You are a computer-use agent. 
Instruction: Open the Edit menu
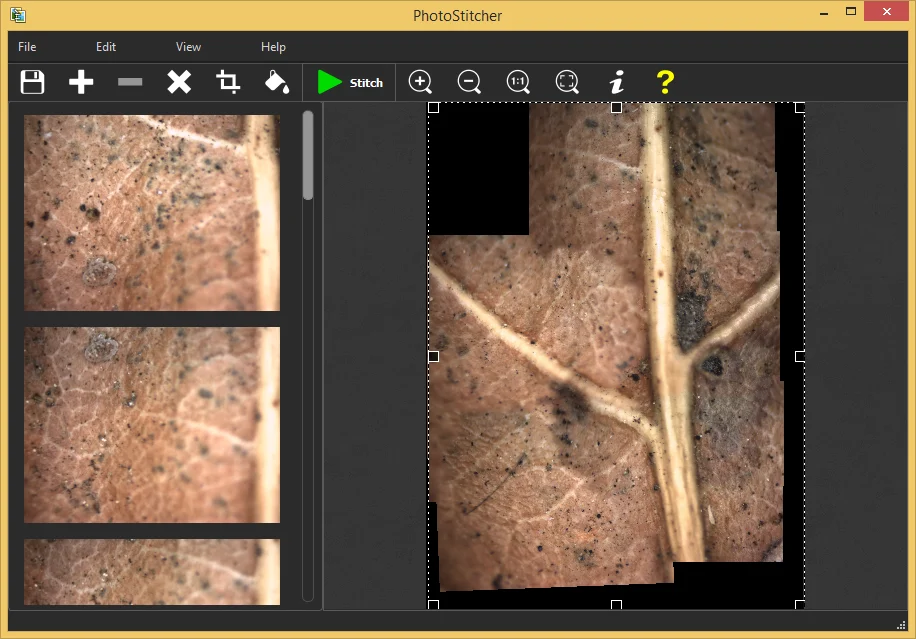[x=106, y=47]
